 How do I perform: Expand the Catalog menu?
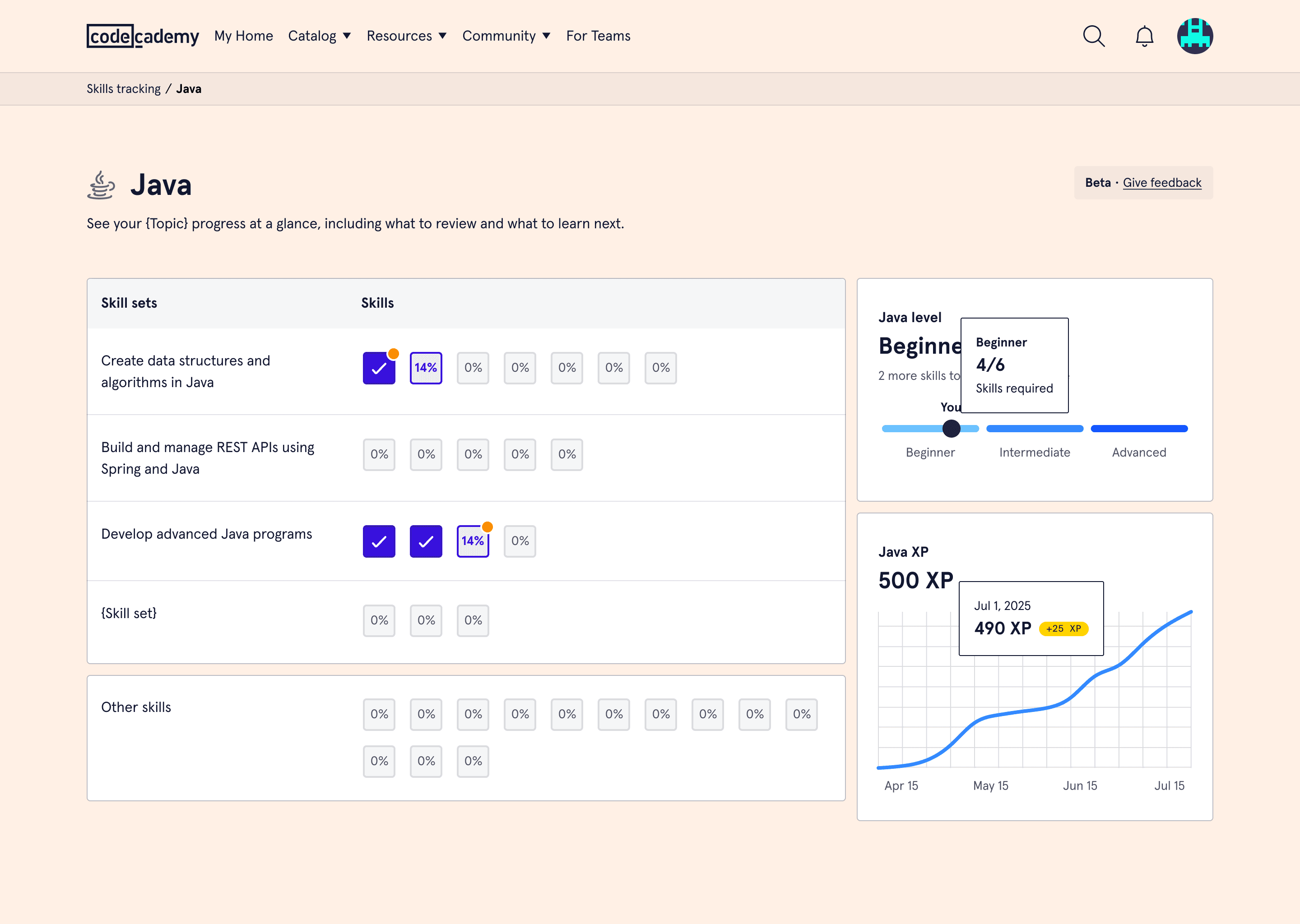[x=319, y=36]
